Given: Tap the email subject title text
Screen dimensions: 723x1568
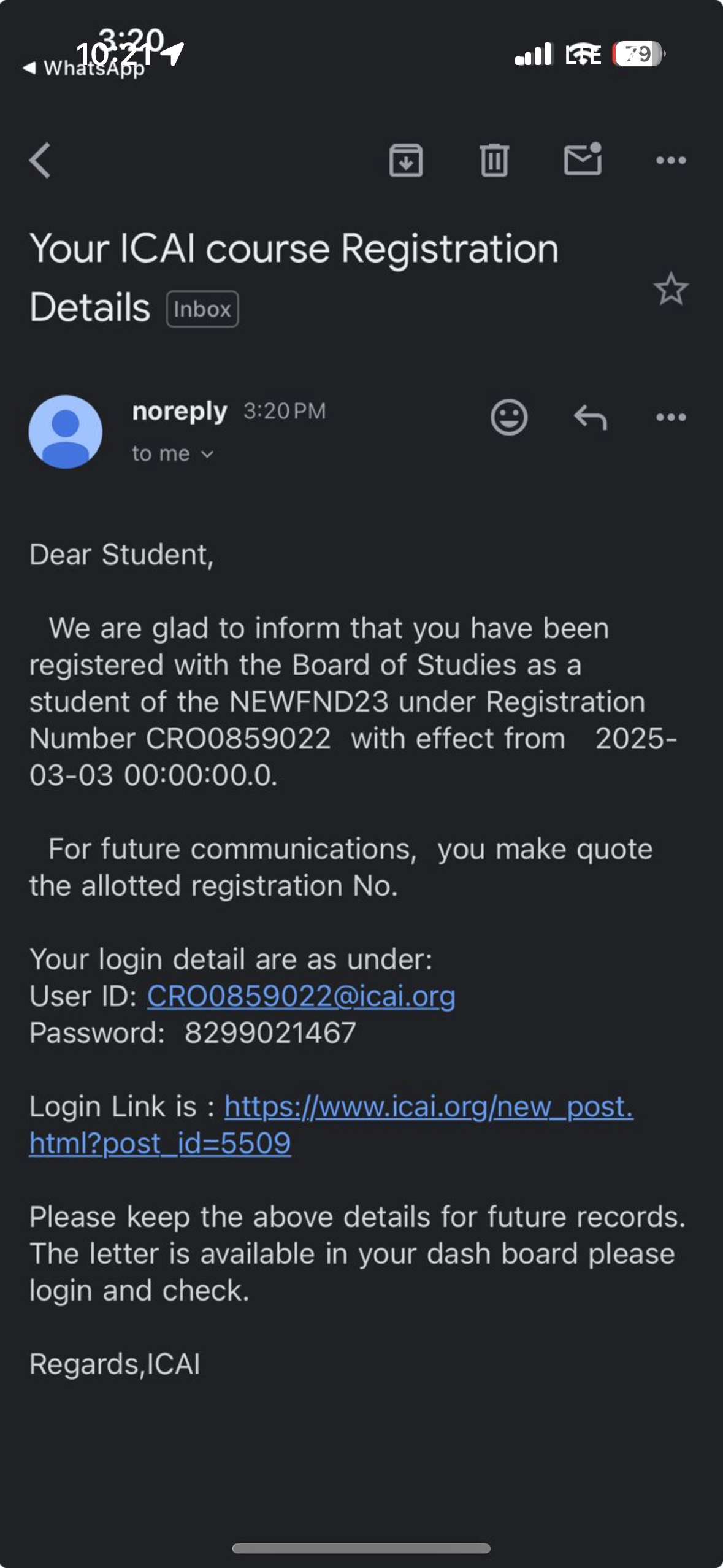Looking at the screenshot, I should (294, 249).
